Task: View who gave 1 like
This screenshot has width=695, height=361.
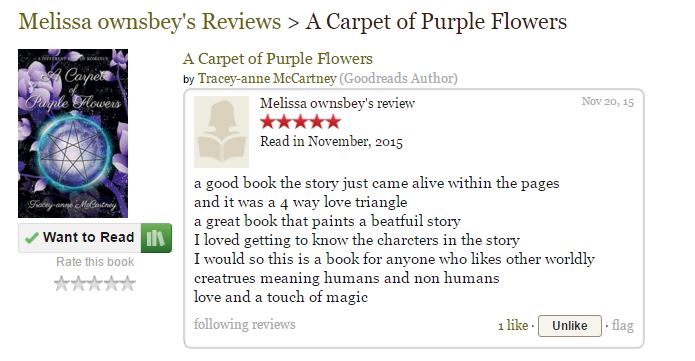Action: [513, 326]
